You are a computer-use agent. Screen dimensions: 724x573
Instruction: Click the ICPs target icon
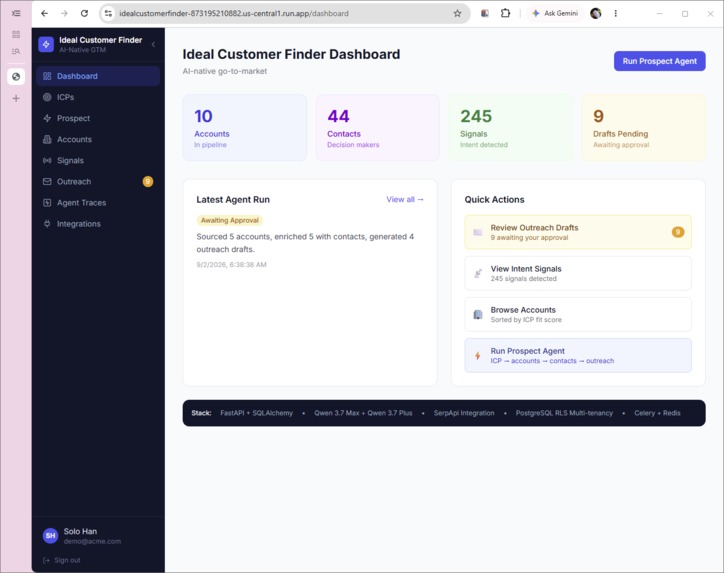pyautogui.click(x=47, y=97)
